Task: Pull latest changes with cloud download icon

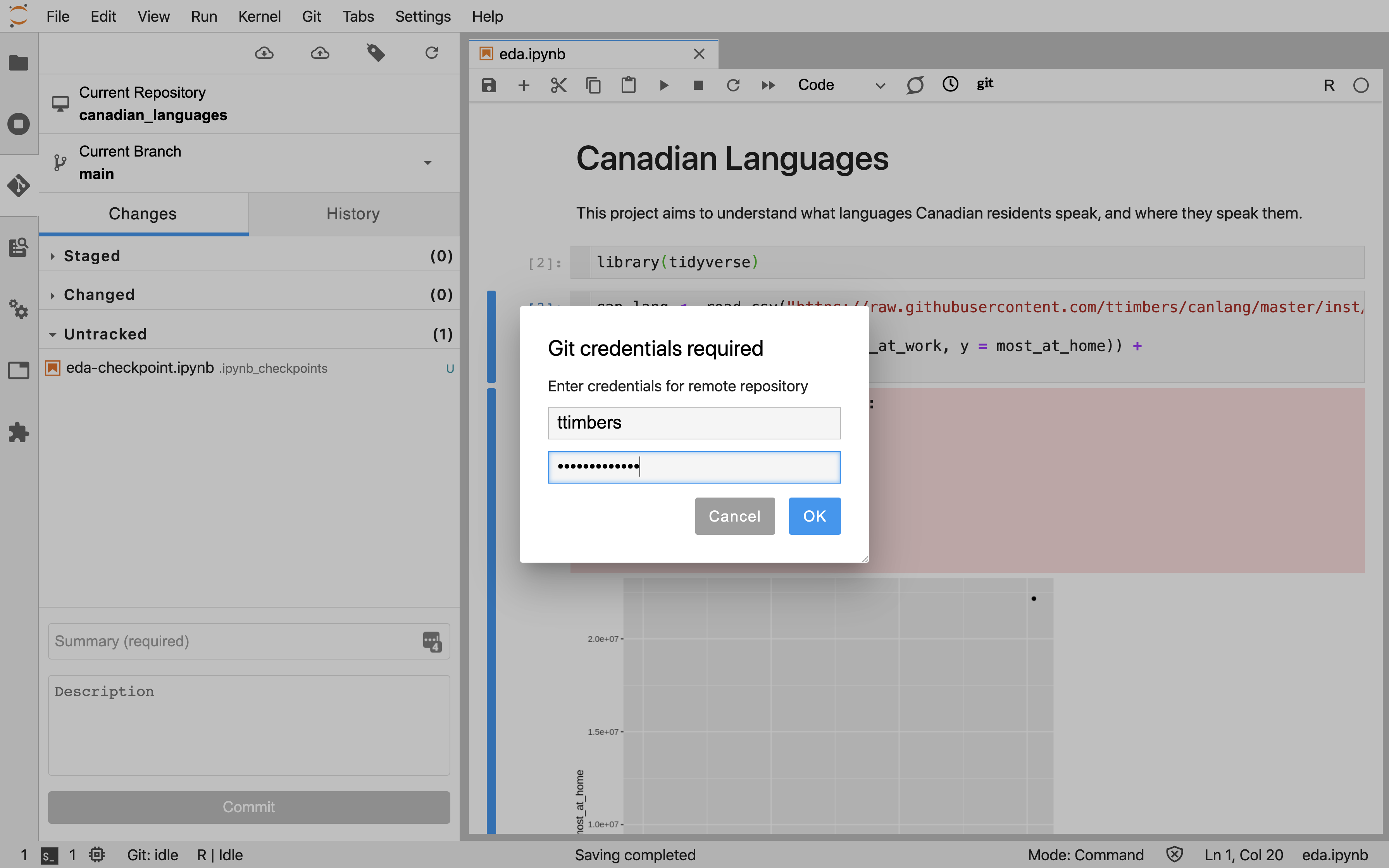Action: coord(264,53)
